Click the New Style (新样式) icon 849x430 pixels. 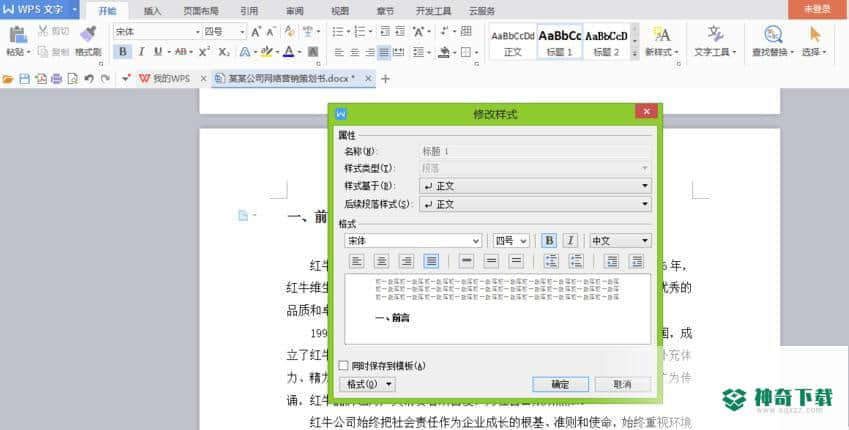661,35
